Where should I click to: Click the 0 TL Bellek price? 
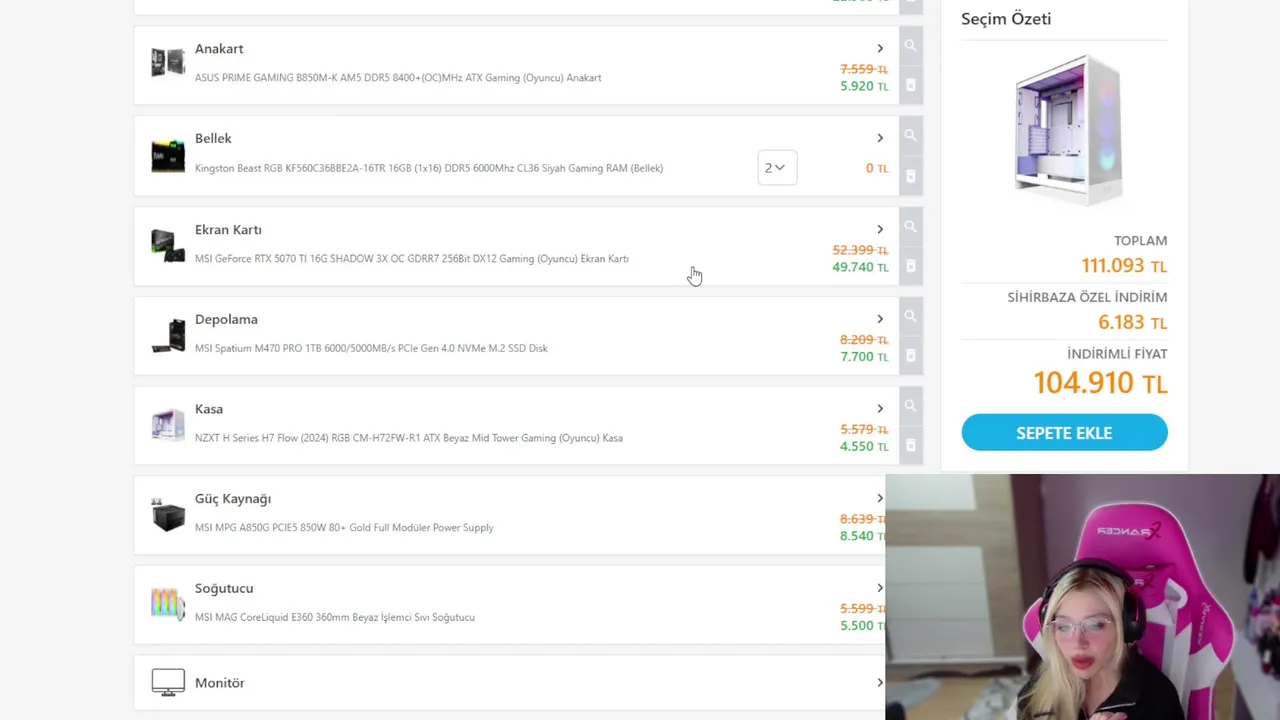(x=877, y=168)
